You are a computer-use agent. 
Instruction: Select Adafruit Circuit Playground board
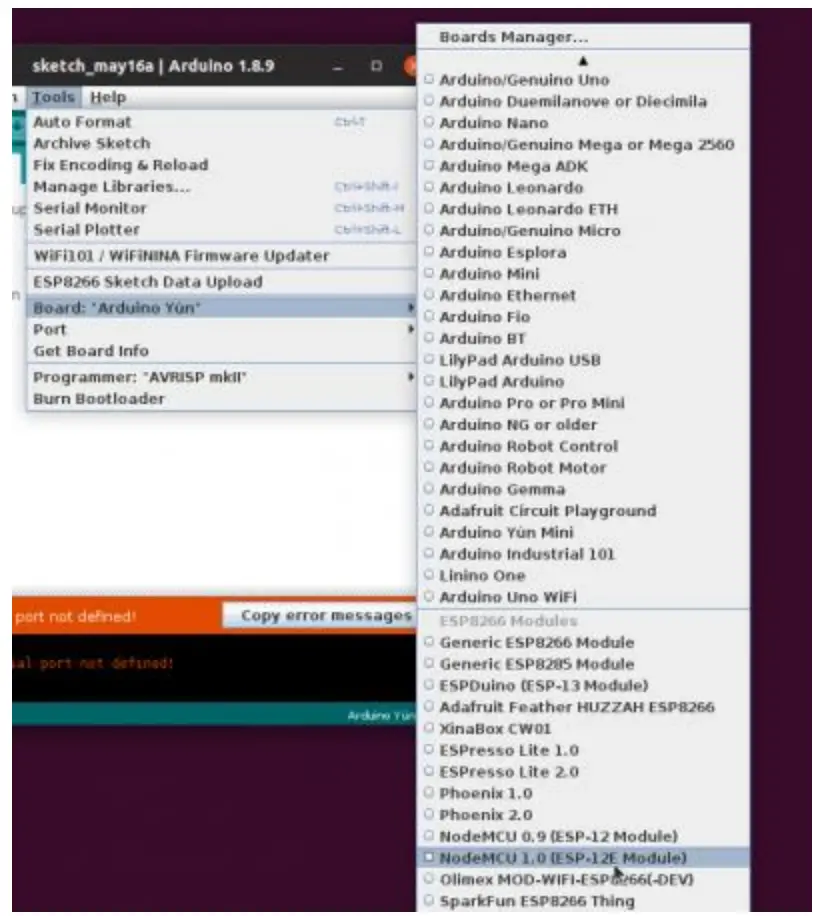(583, 511)
